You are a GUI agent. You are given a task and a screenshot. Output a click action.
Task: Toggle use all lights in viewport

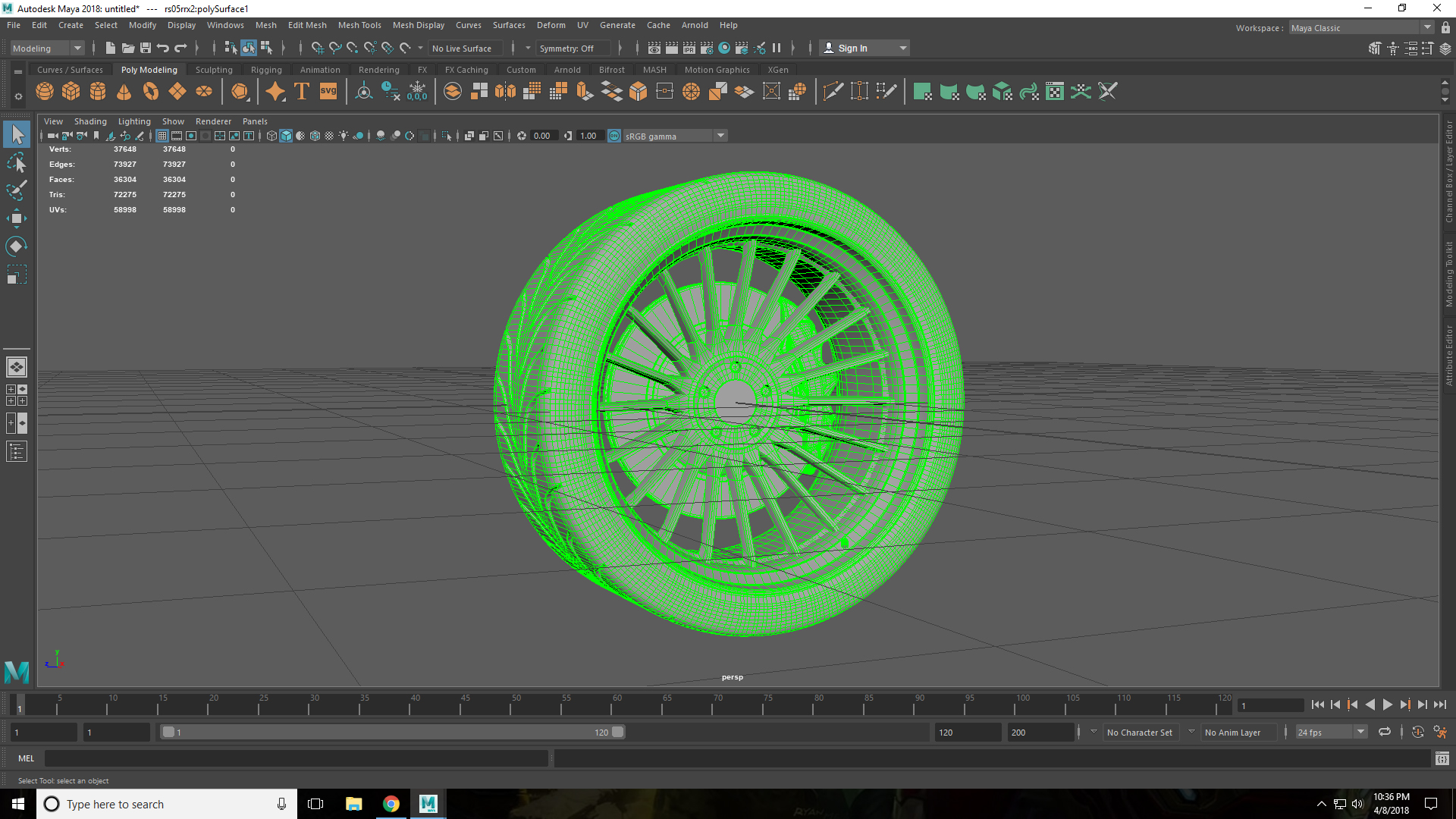click(344, 136)
